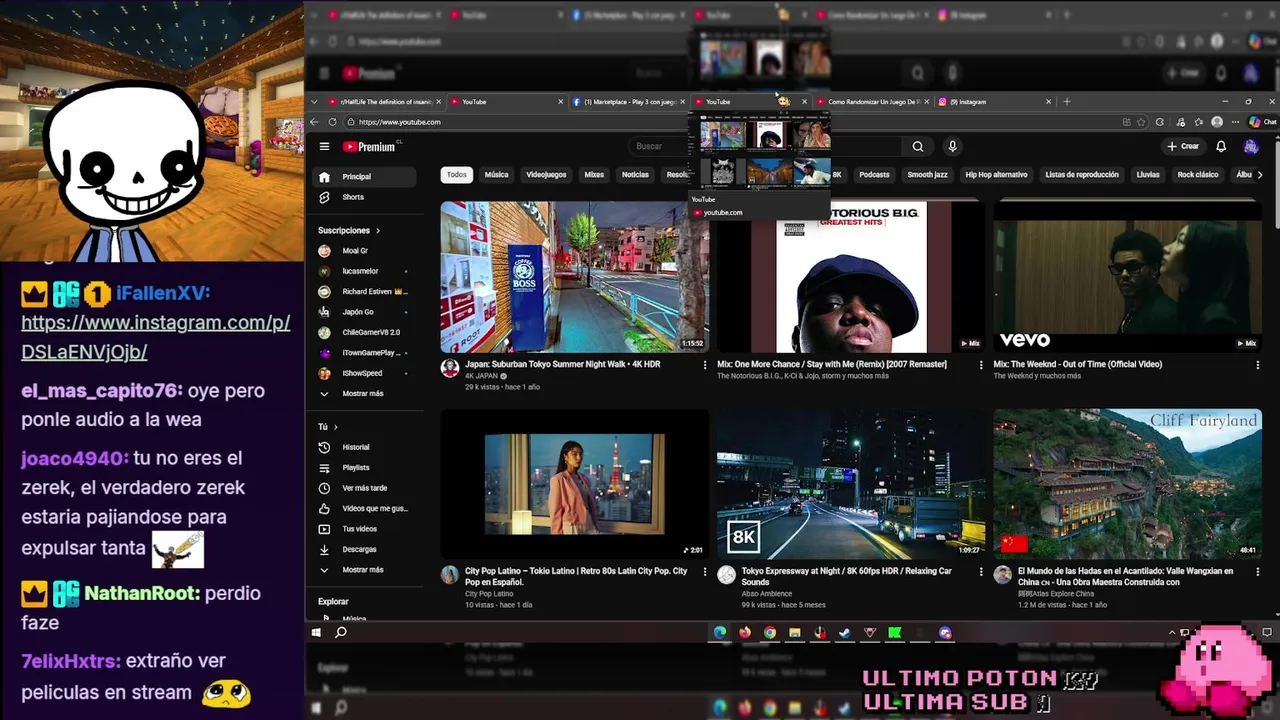Open Japan Suburban Tokyo Summer Night Walk title
Screen dimensions: 1280x720
click(563, 365)
